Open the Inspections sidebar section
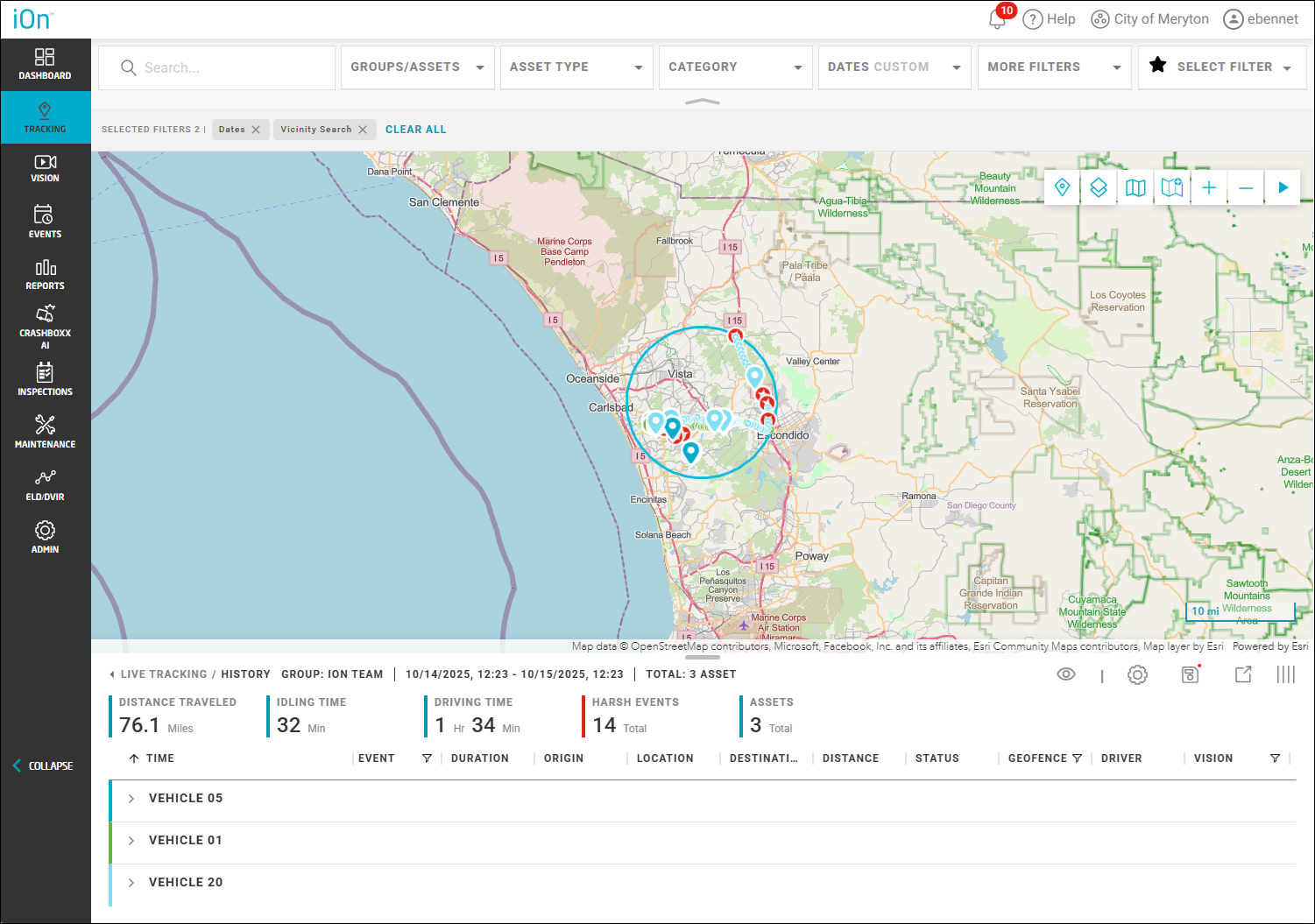1315x924 pixels. (x=45, y=380)
